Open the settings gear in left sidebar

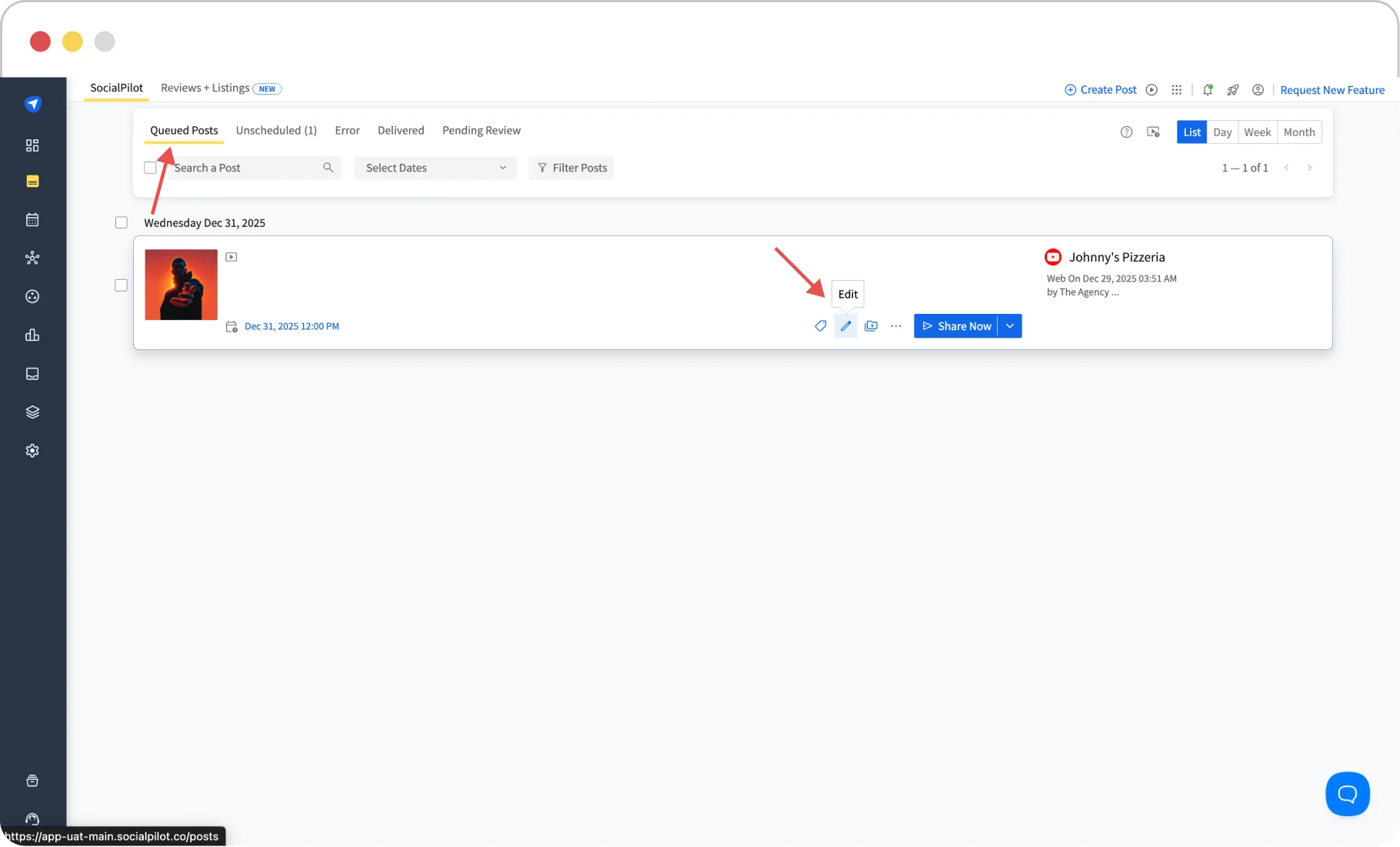coord(32,451)
